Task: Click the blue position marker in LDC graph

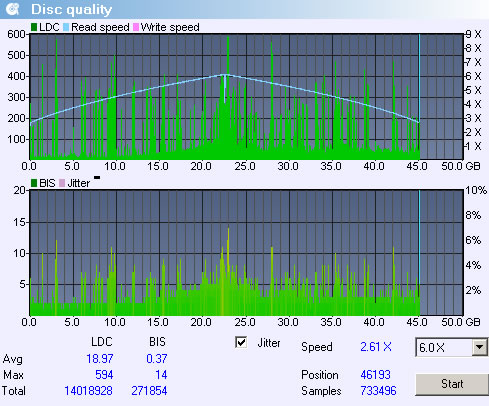Action: 419,97
